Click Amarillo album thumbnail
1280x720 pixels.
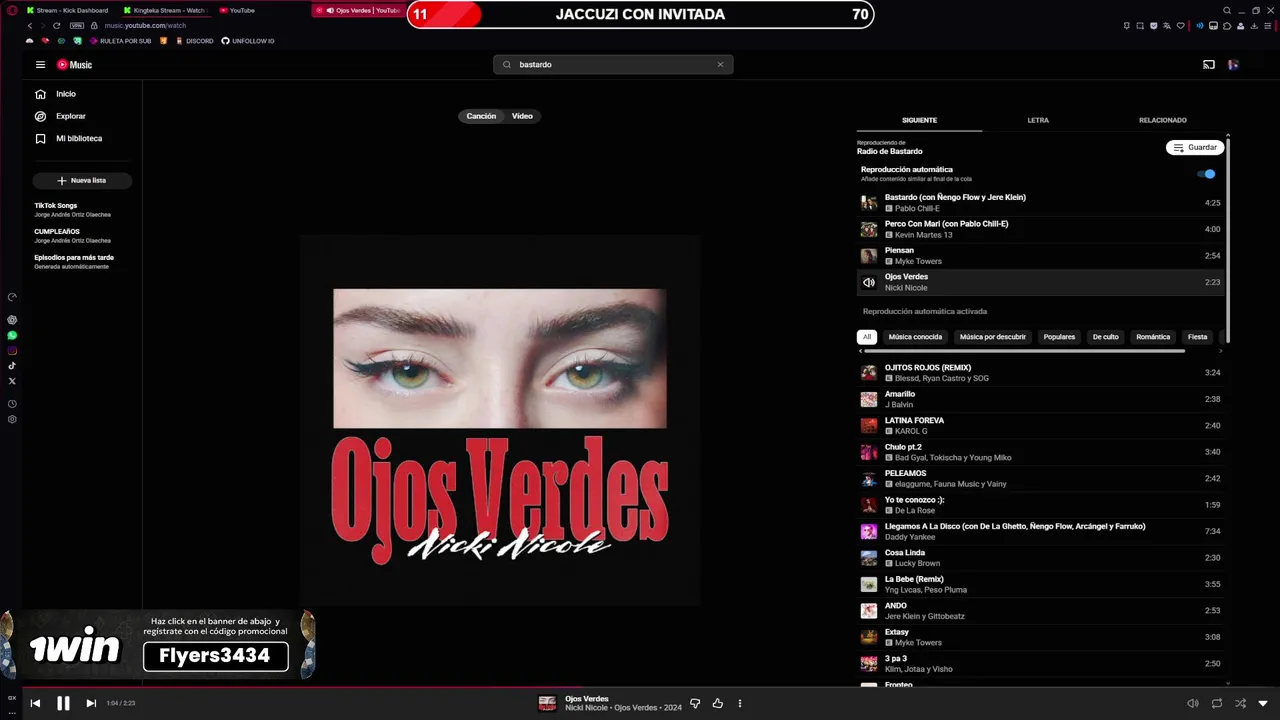(869, 399)
